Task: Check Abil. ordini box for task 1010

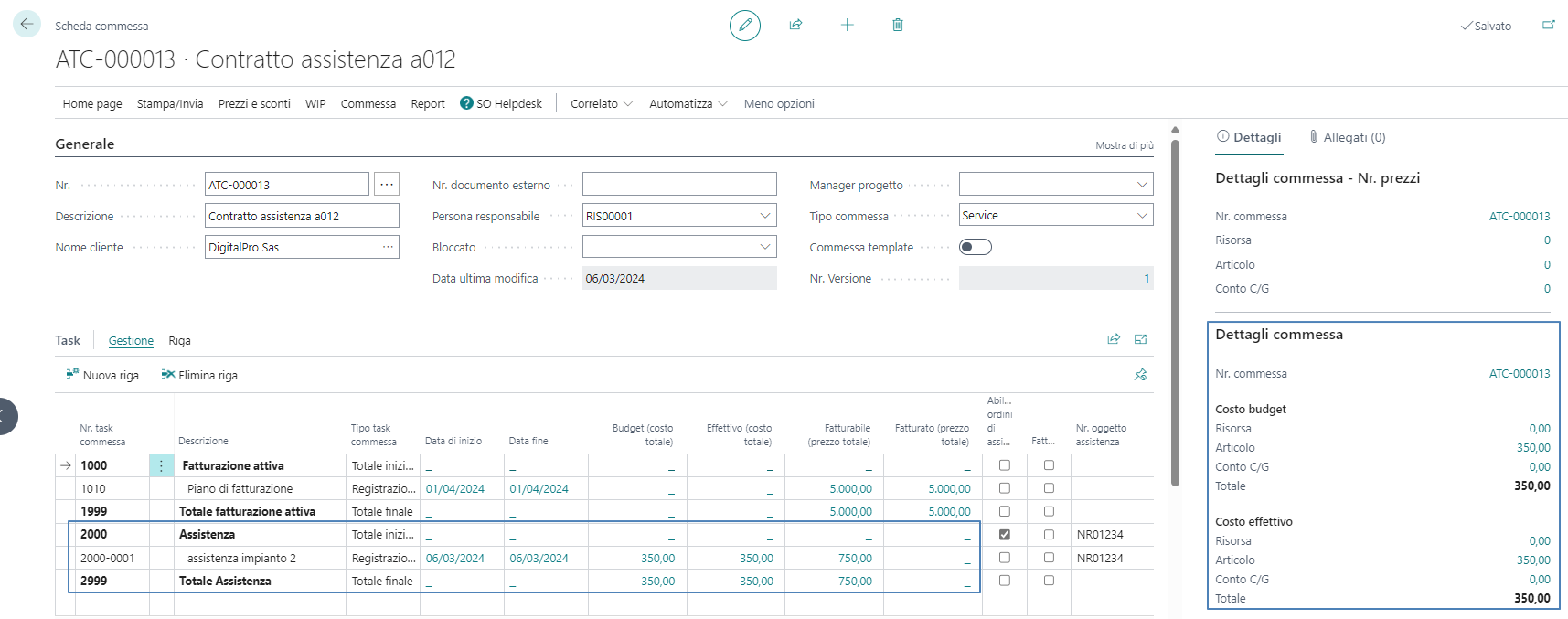Action: coord(1005,488)
